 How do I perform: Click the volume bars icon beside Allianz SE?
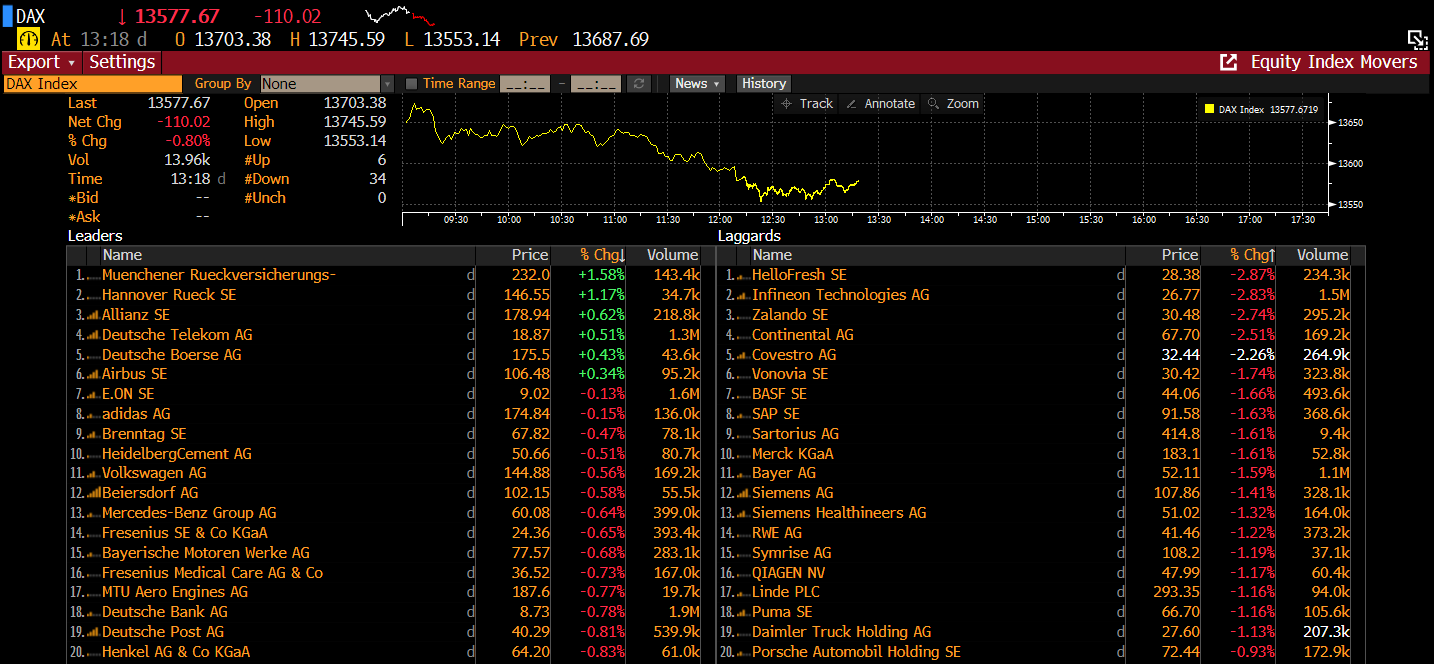93,315
